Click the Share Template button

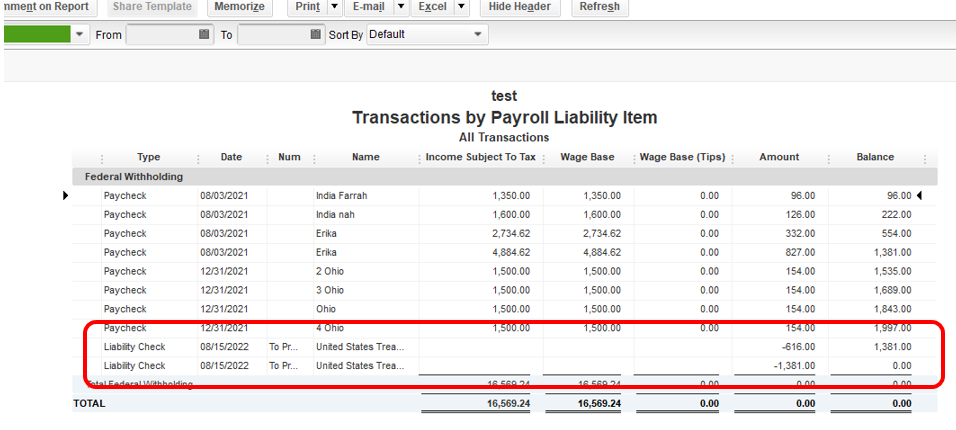152,7
